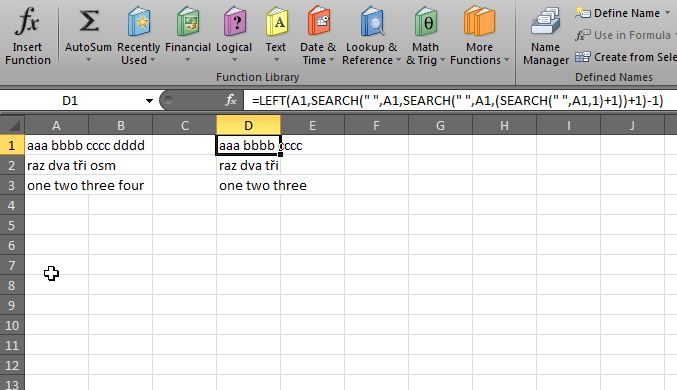Select column D header

click(x=248, y=125)
